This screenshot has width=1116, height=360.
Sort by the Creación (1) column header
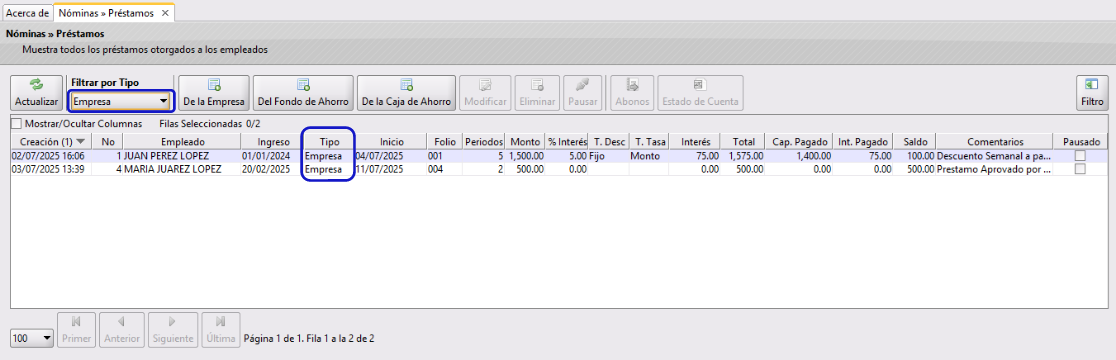(52, 142)
